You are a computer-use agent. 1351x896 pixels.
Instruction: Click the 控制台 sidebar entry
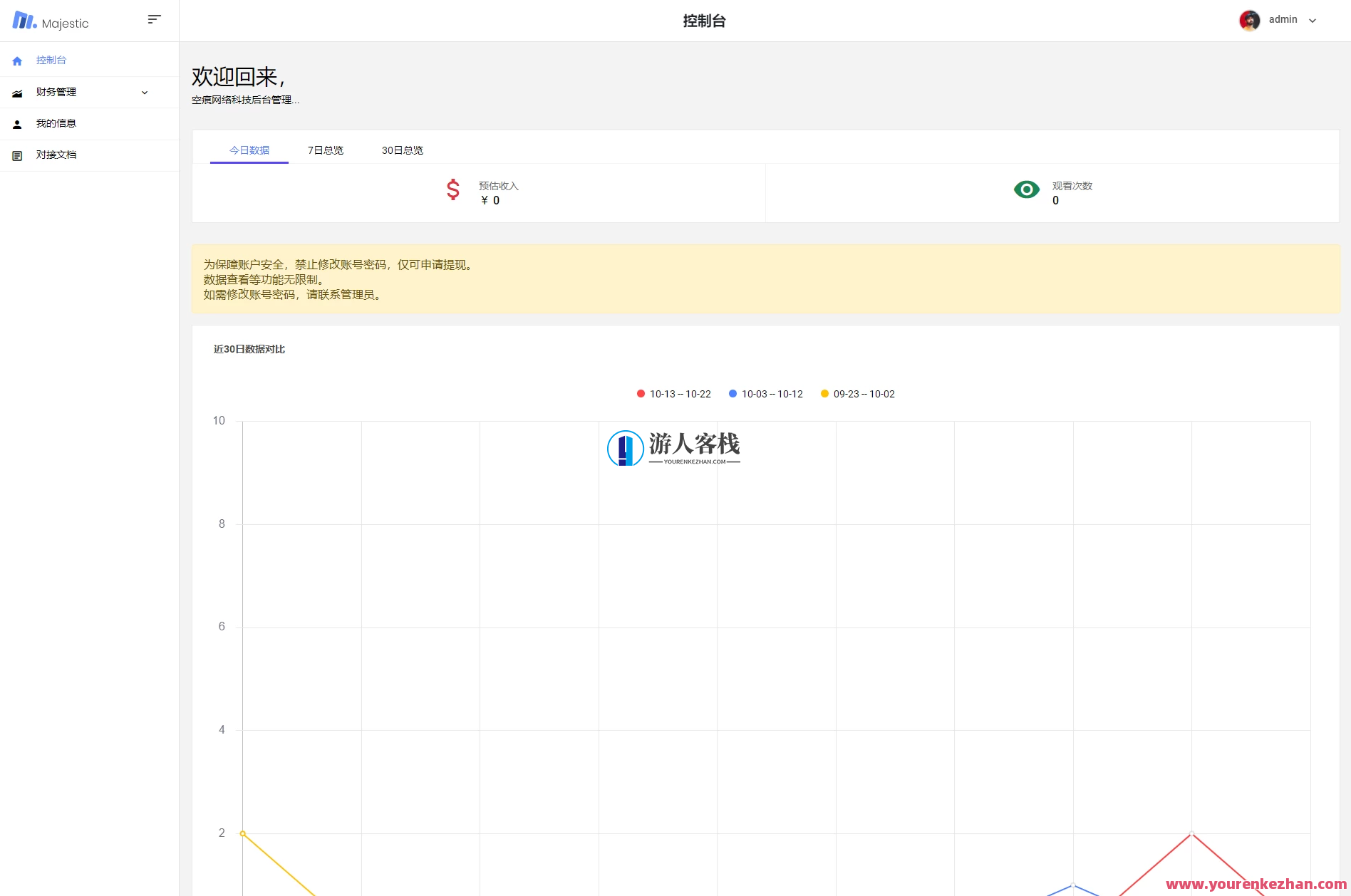point(51,60)
